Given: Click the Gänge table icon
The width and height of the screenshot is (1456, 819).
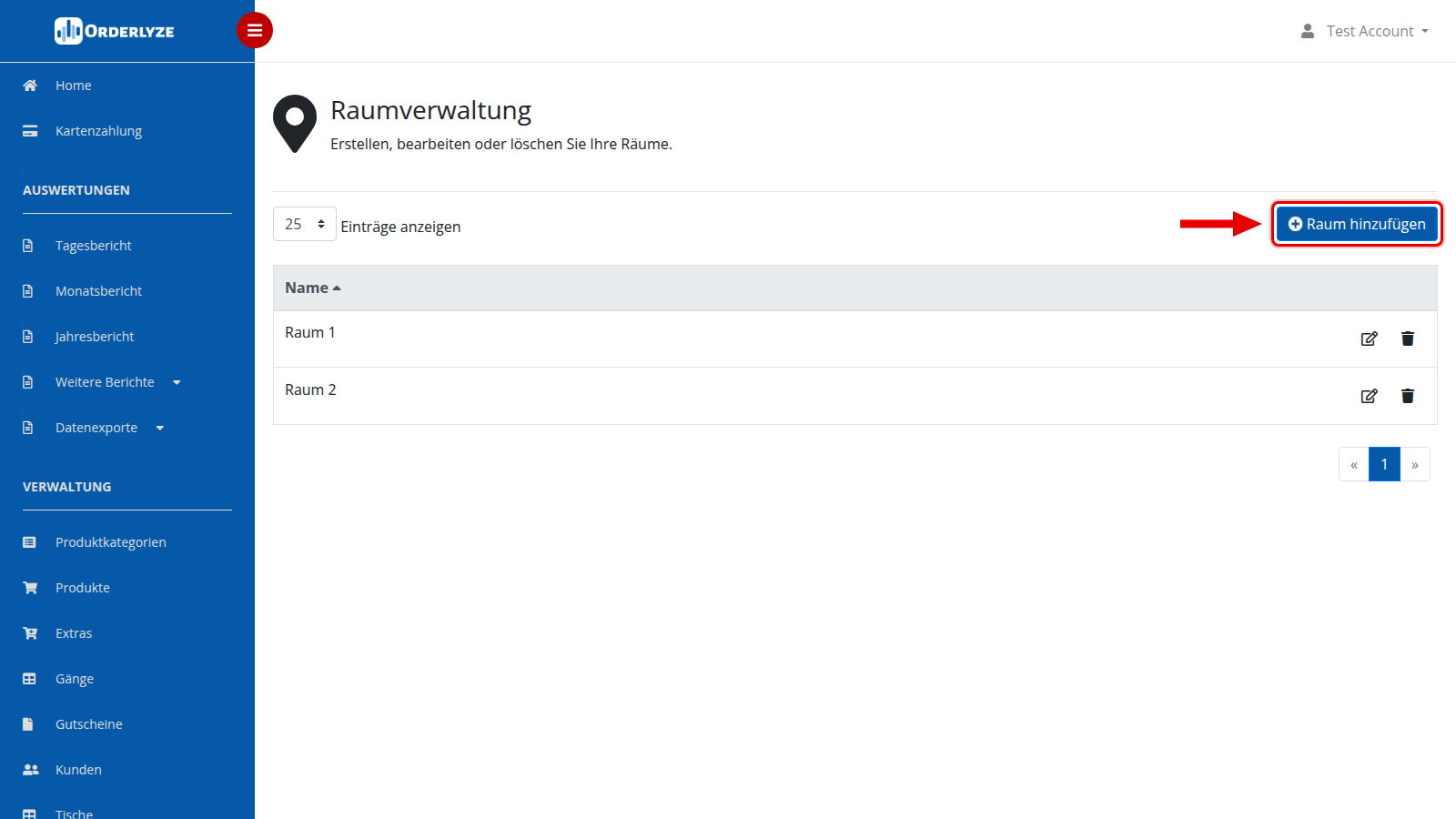Looking at the screenshot, I should pos(29,679).
